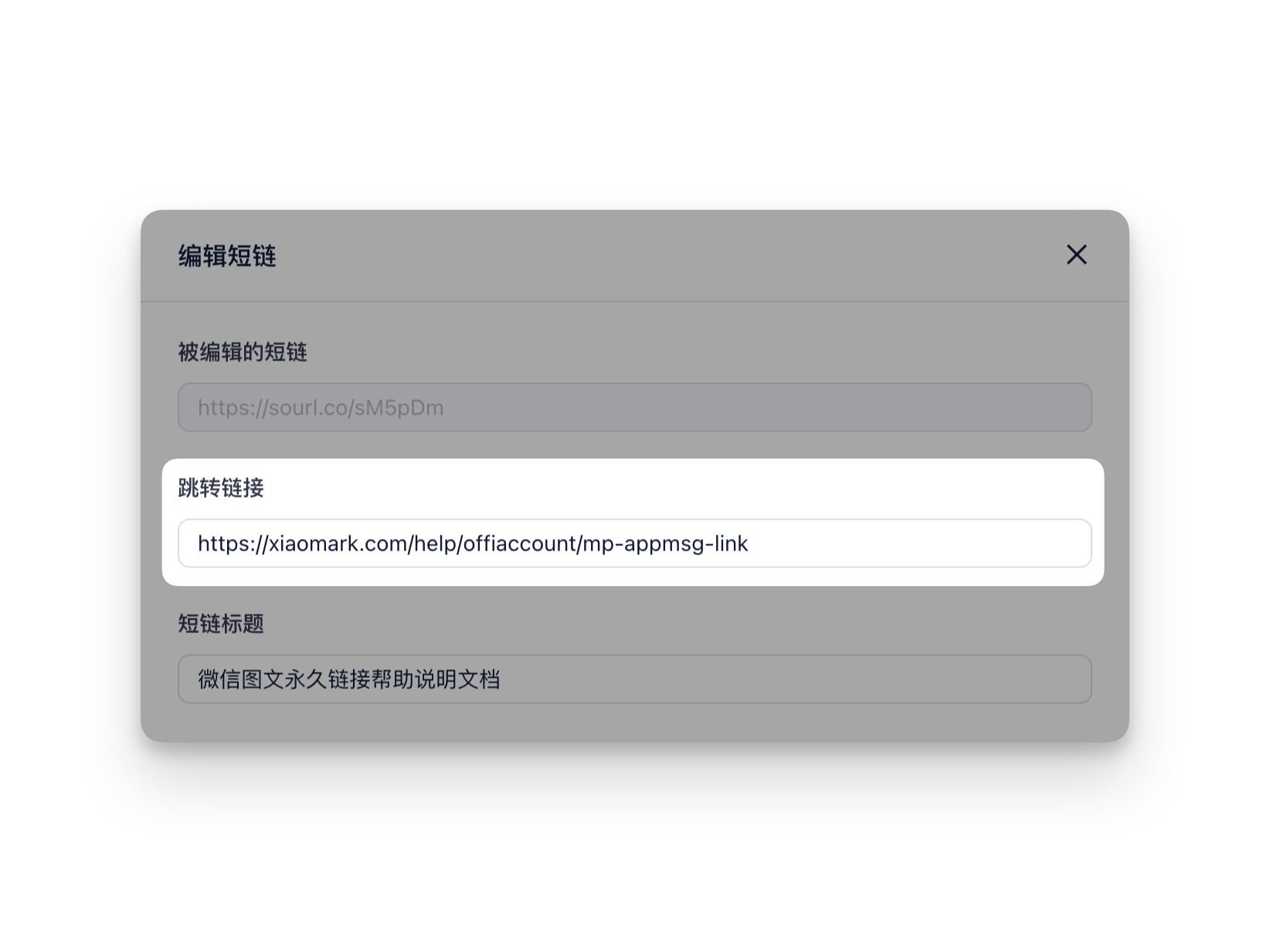Focus the 跳转链接 URL input field
The image size is (1270, 952).
634,543
